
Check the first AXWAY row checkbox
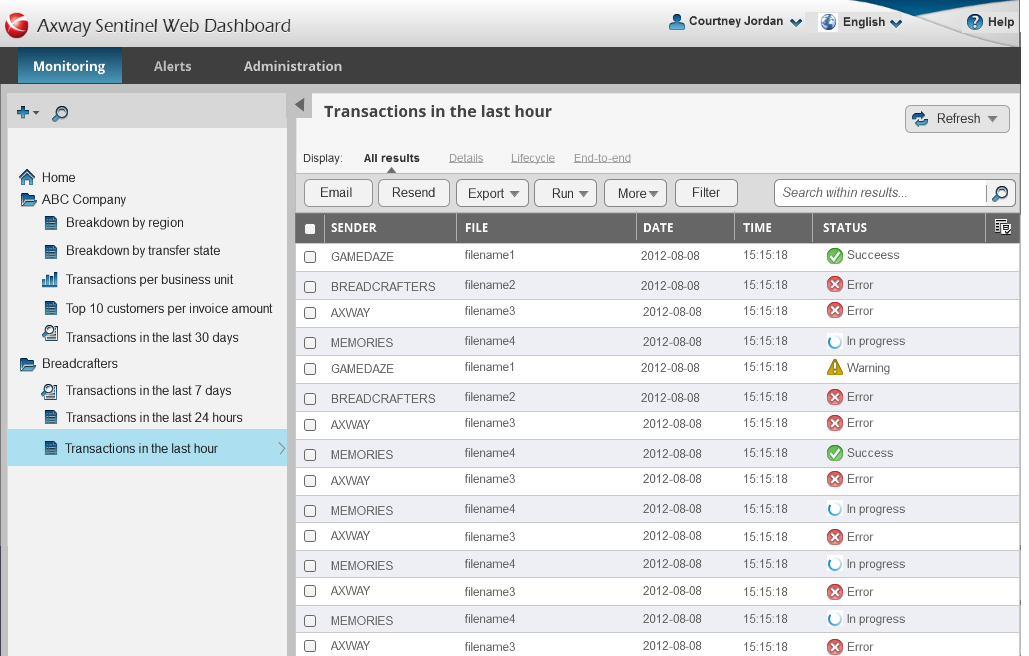[310, 313]
